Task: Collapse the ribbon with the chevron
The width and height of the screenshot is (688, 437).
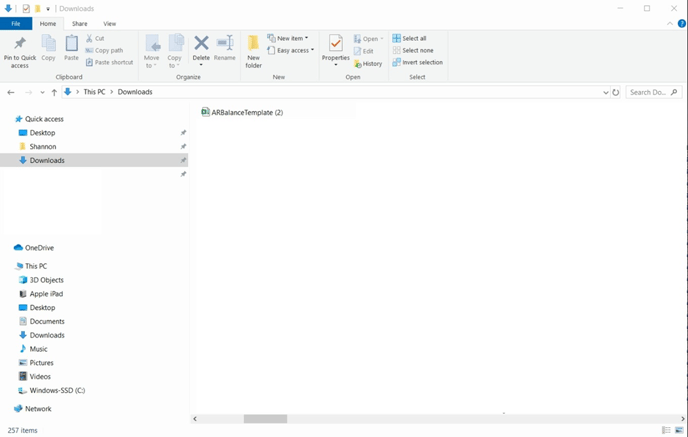Action: (x=670, y=23)
